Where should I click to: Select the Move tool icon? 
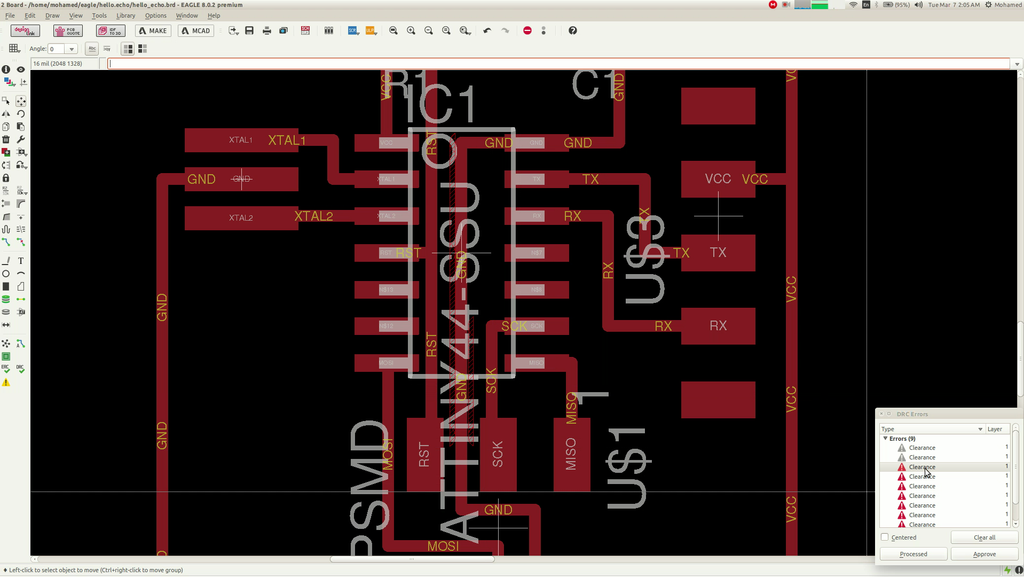click(x=21, y=101)
